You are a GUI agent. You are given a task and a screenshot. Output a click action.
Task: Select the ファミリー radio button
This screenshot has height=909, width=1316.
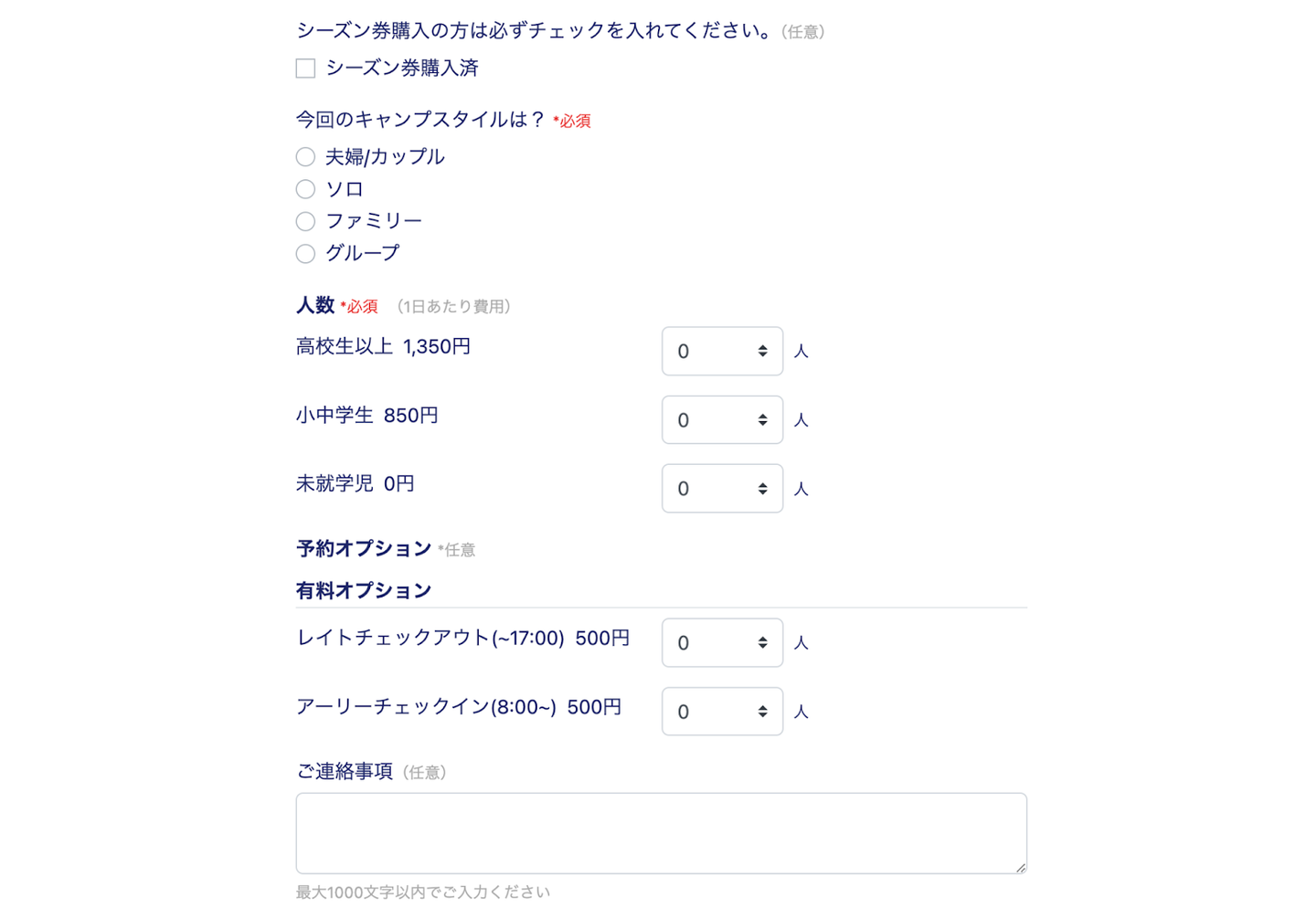(305, 221)
